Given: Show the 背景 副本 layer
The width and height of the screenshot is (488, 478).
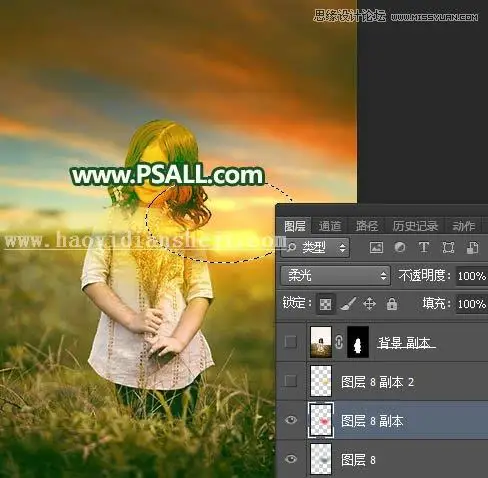Looking at the screenshot, I should pyautogui.click(x=291, y=342).
